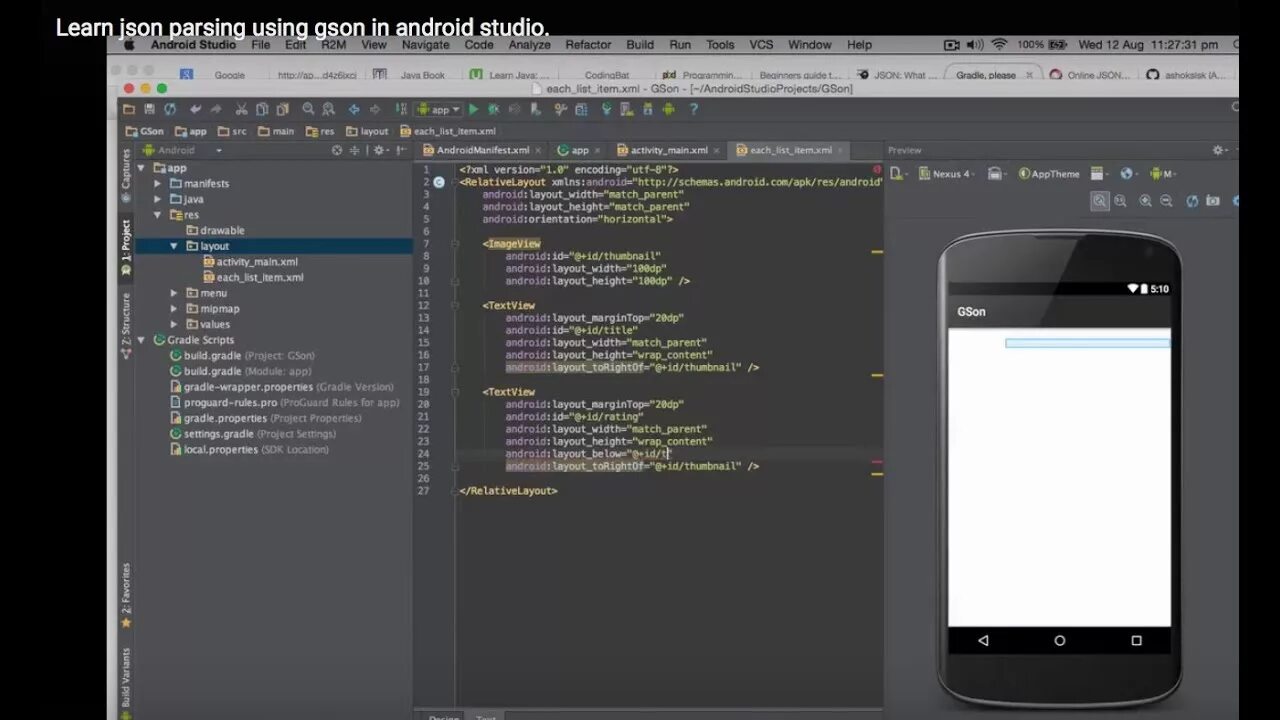Open Project panel gear settings

point(380,150)
